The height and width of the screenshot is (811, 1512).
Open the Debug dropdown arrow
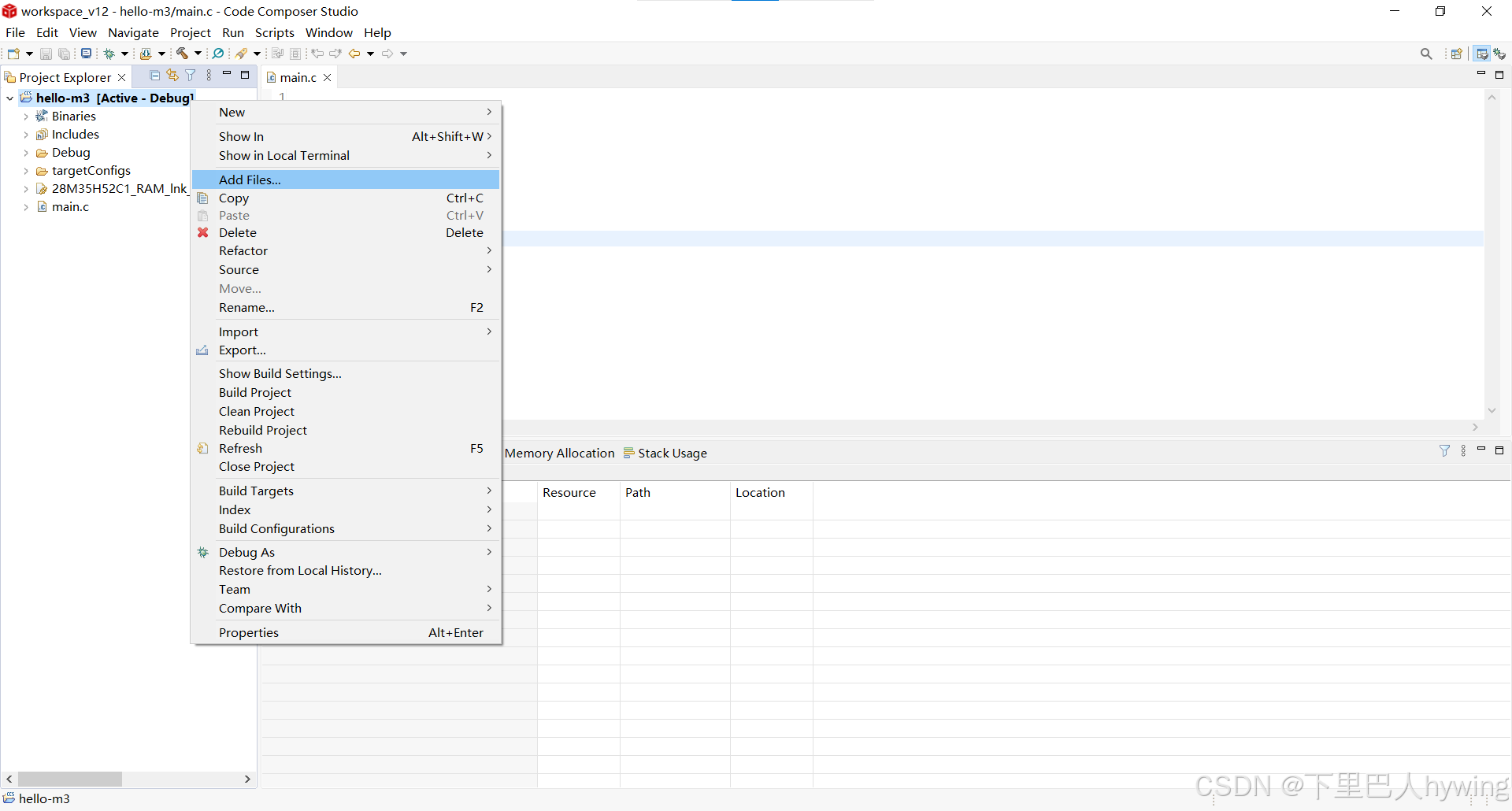(124, 54)
